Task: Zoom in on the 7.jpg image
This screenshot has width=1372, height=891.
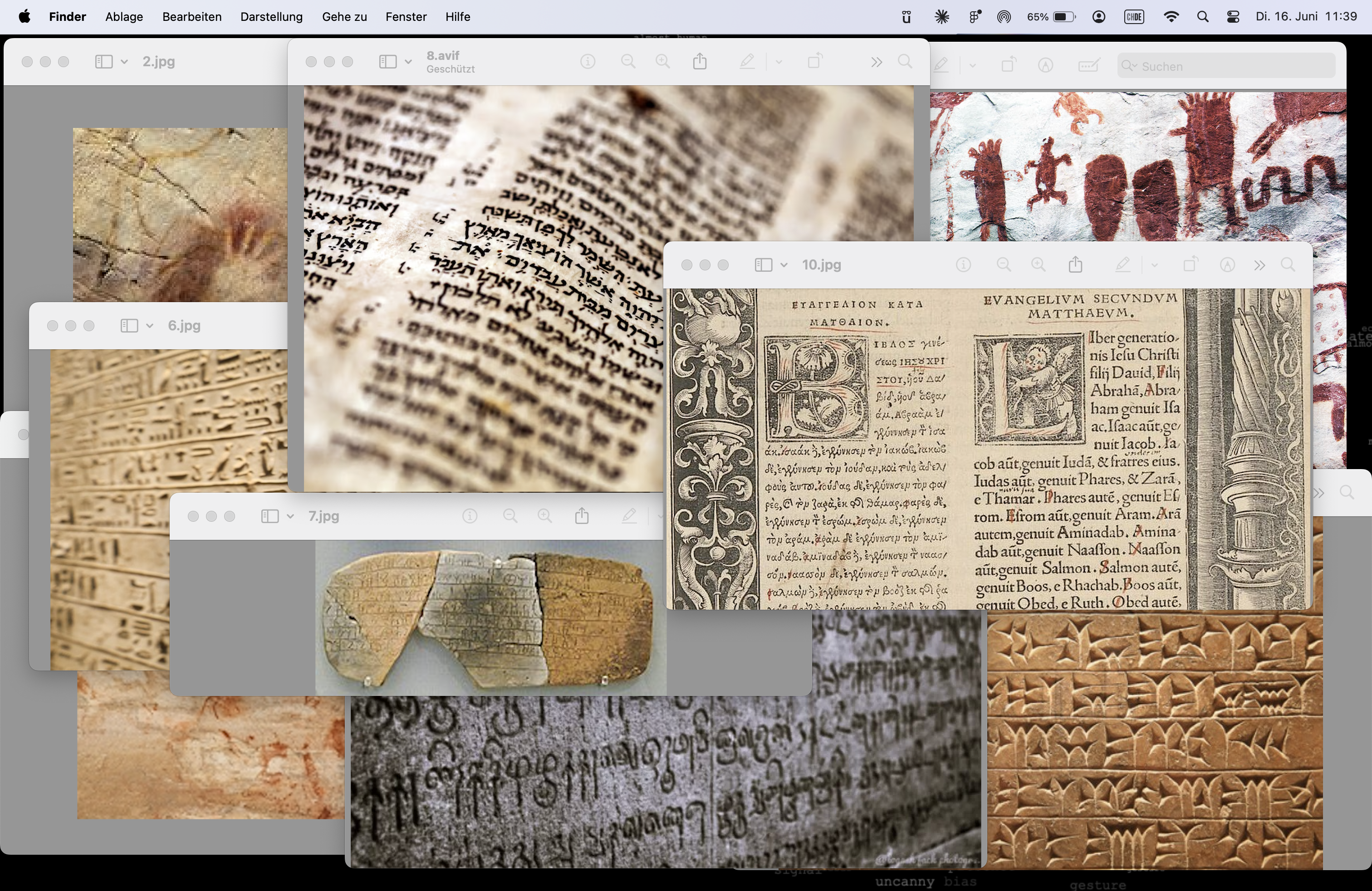Action: (x=545, y=516)
